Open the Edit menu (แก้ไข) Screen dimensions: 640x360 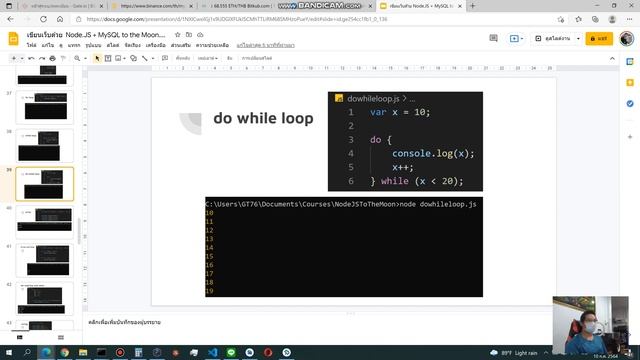click(48, 45)
